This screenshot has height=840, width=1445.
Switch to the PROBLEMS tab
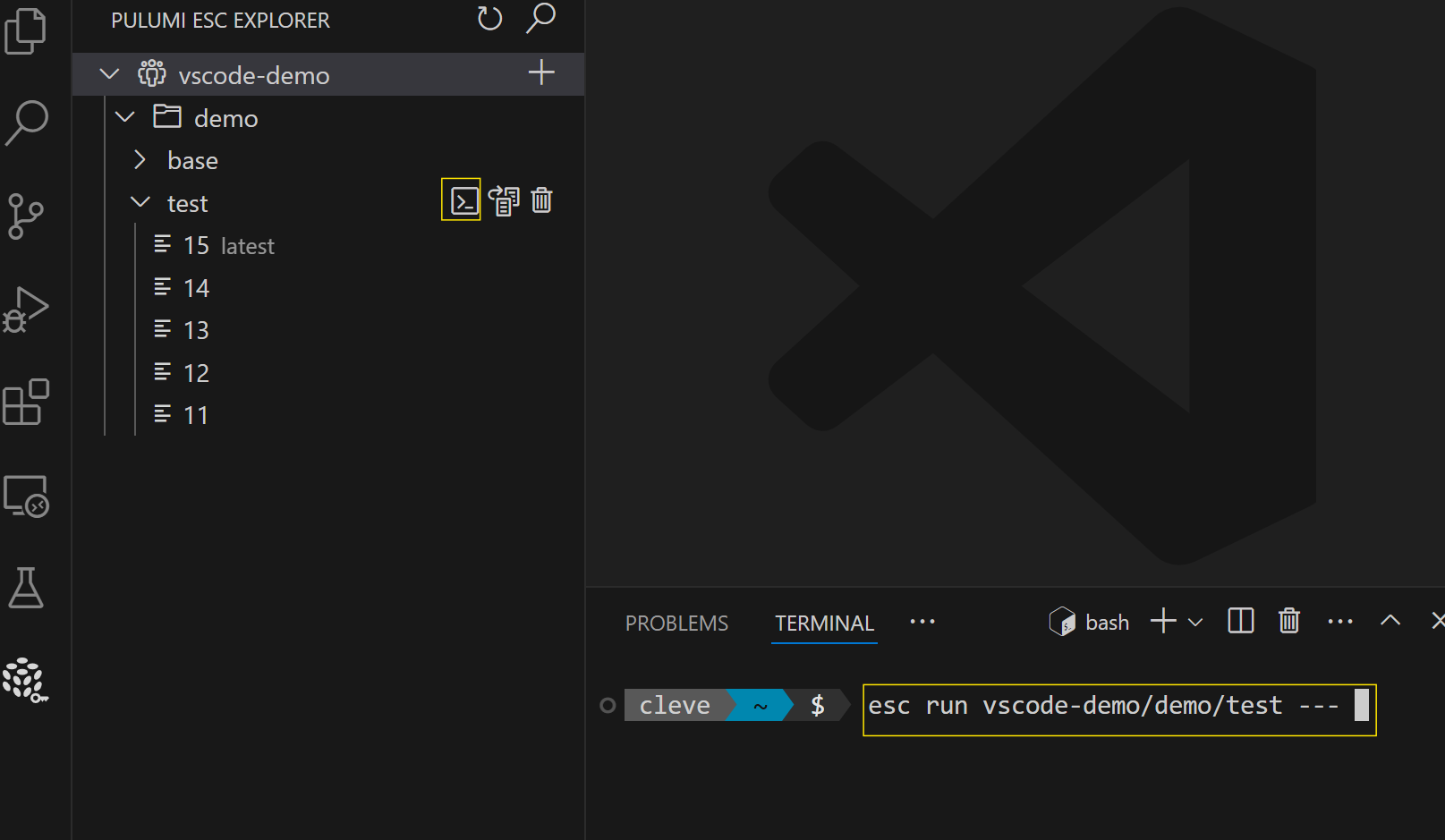(x=676, y=622)
